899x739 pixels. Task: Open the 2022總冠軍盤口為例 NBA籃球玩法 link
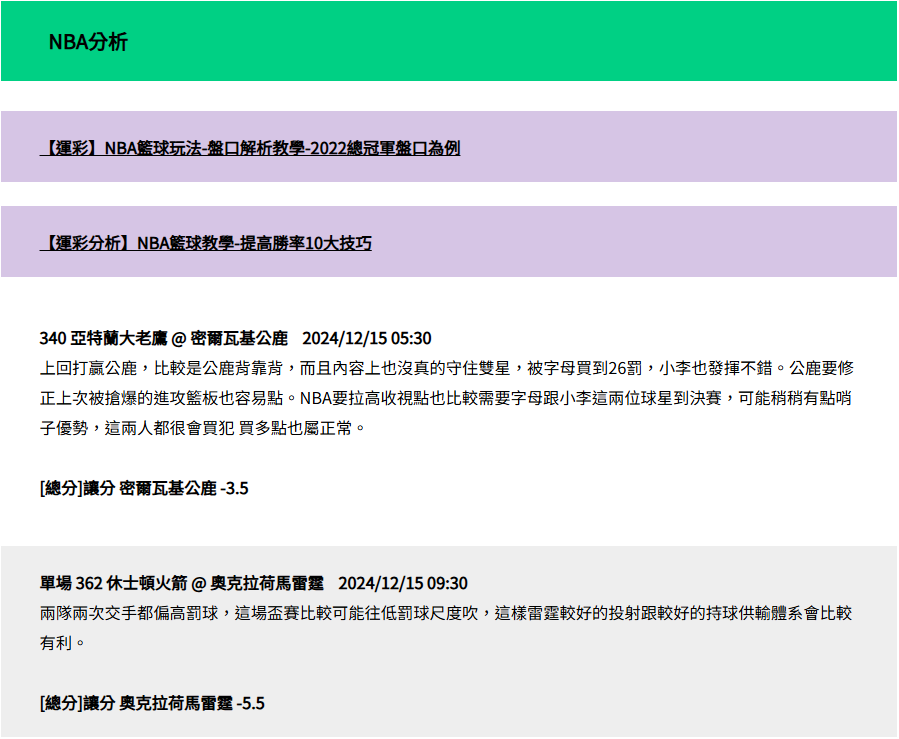(x=250, y=148)
